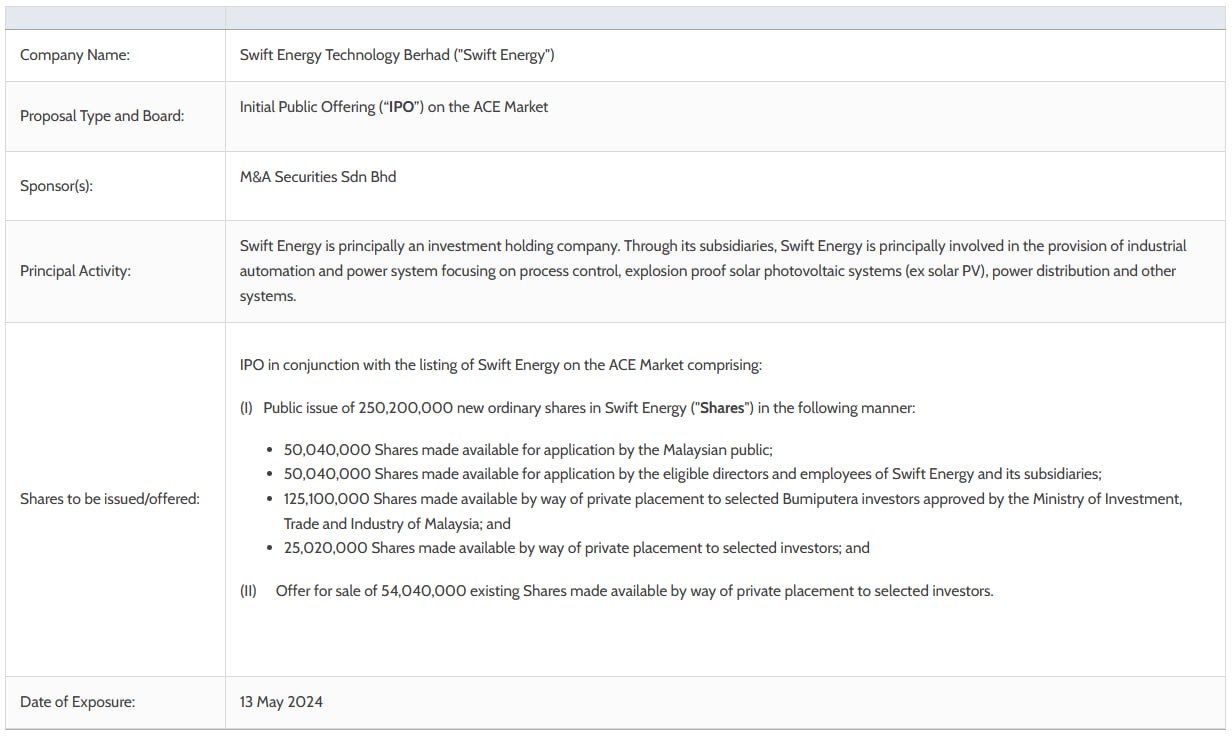1232x736 pixels.
Task: Click the "Proposal Type and Board:" label
Action: 102,116
